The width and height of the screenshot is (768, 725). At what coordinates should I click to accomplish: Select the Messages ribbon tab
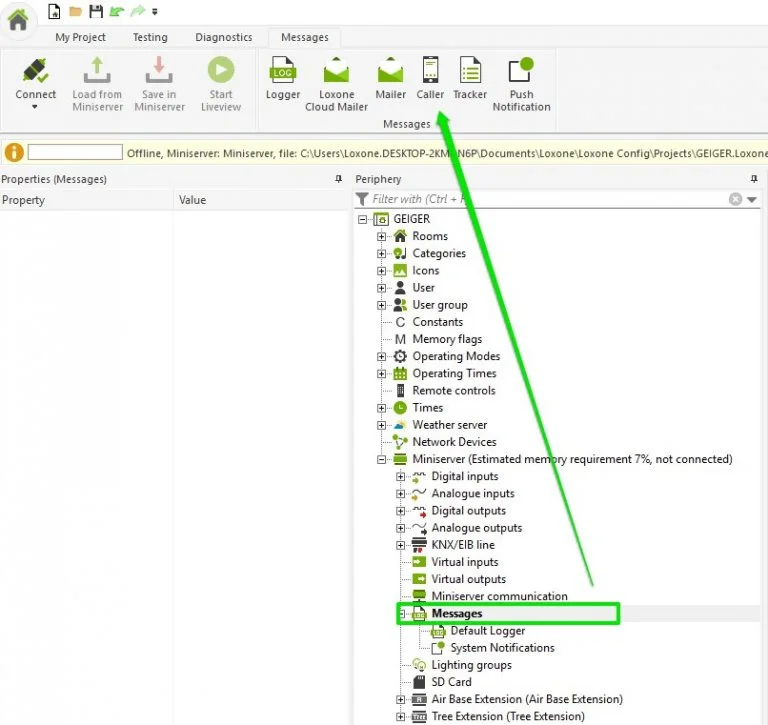[x=305, y=37]
